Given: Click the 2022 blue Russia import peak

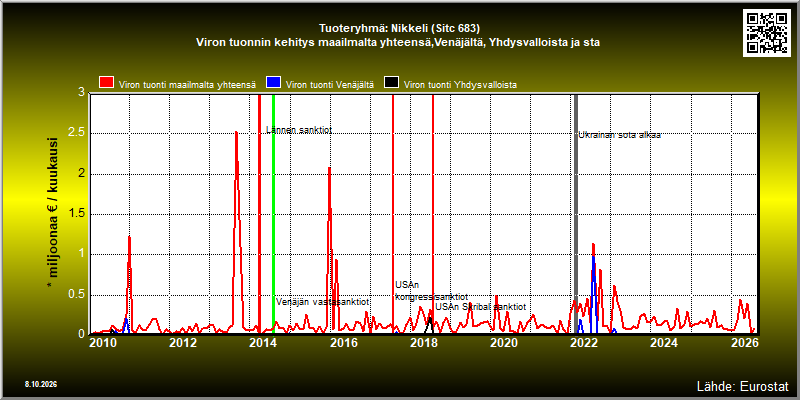Looking at the screenshot, I should (593, 258).
